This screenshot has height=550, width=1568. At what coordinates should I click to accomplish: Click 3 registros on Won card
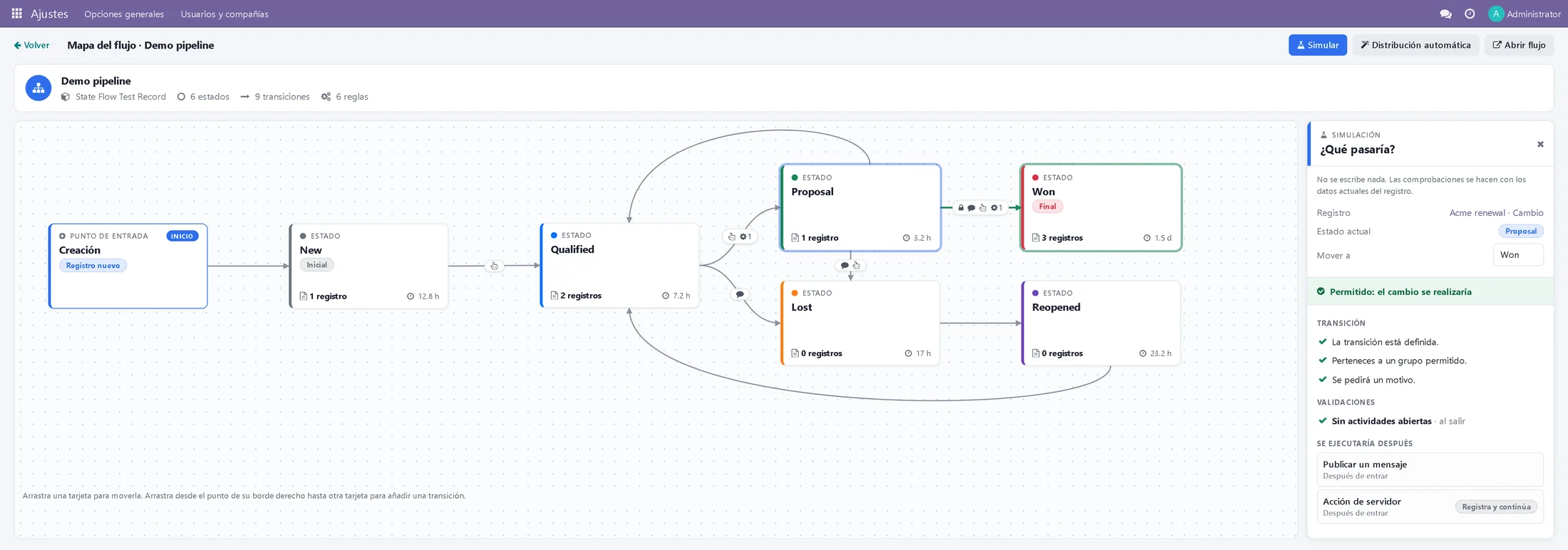click(x=1057, y=238)
